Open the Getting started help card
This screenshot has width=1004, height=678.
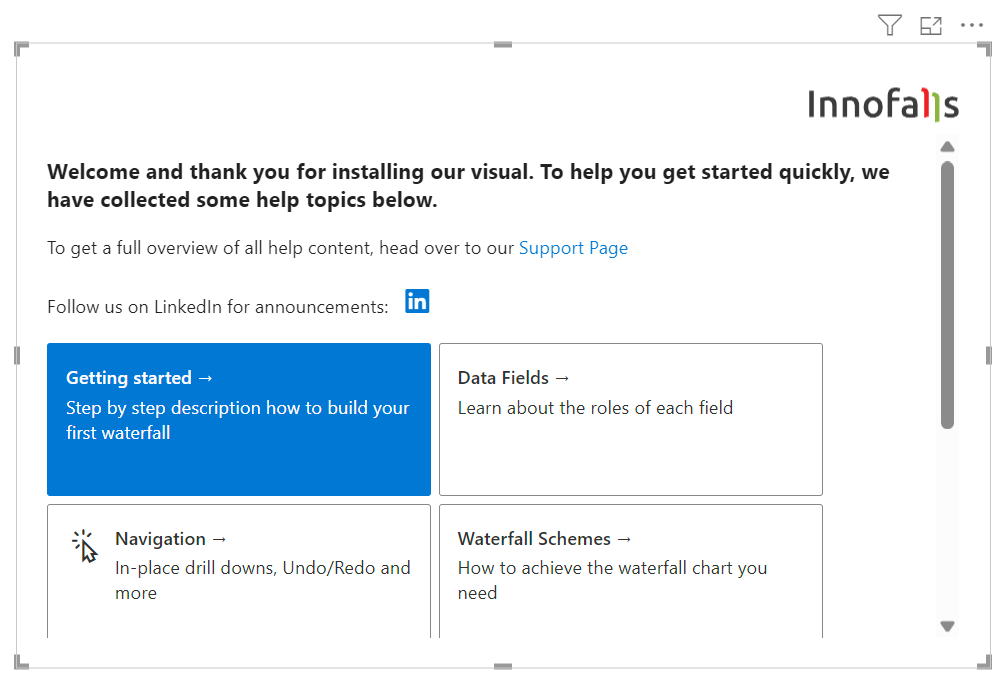coord(239,419)
